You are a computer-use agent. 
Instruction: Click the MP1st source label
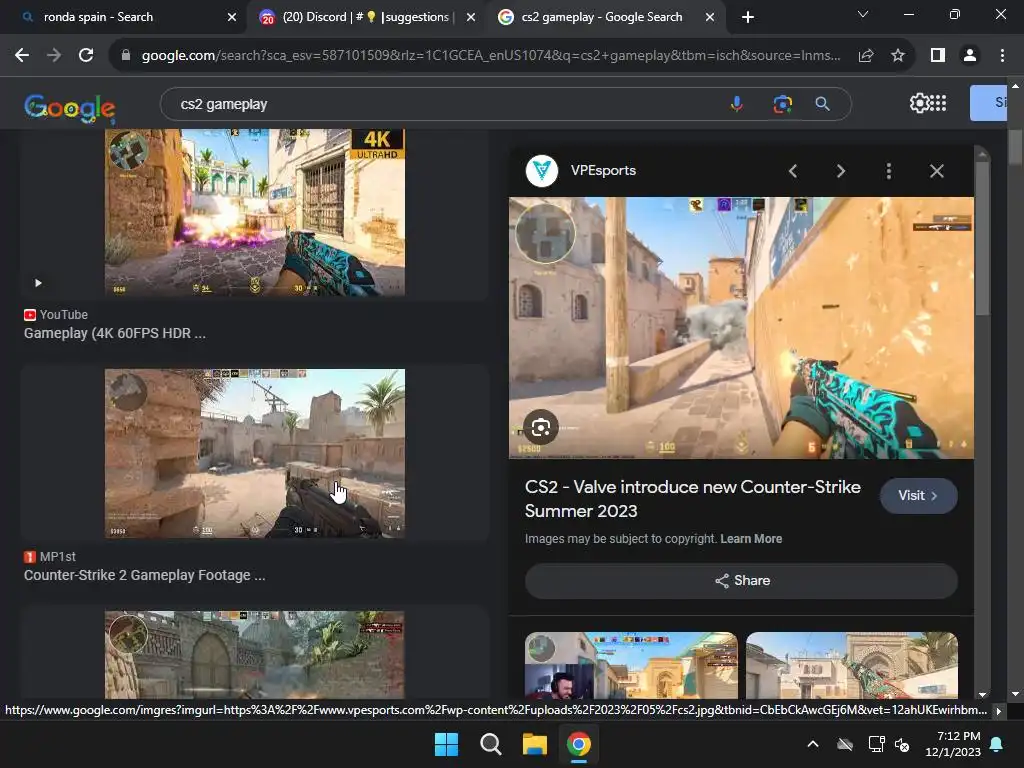pyautogui.click(x=50, y=556)
